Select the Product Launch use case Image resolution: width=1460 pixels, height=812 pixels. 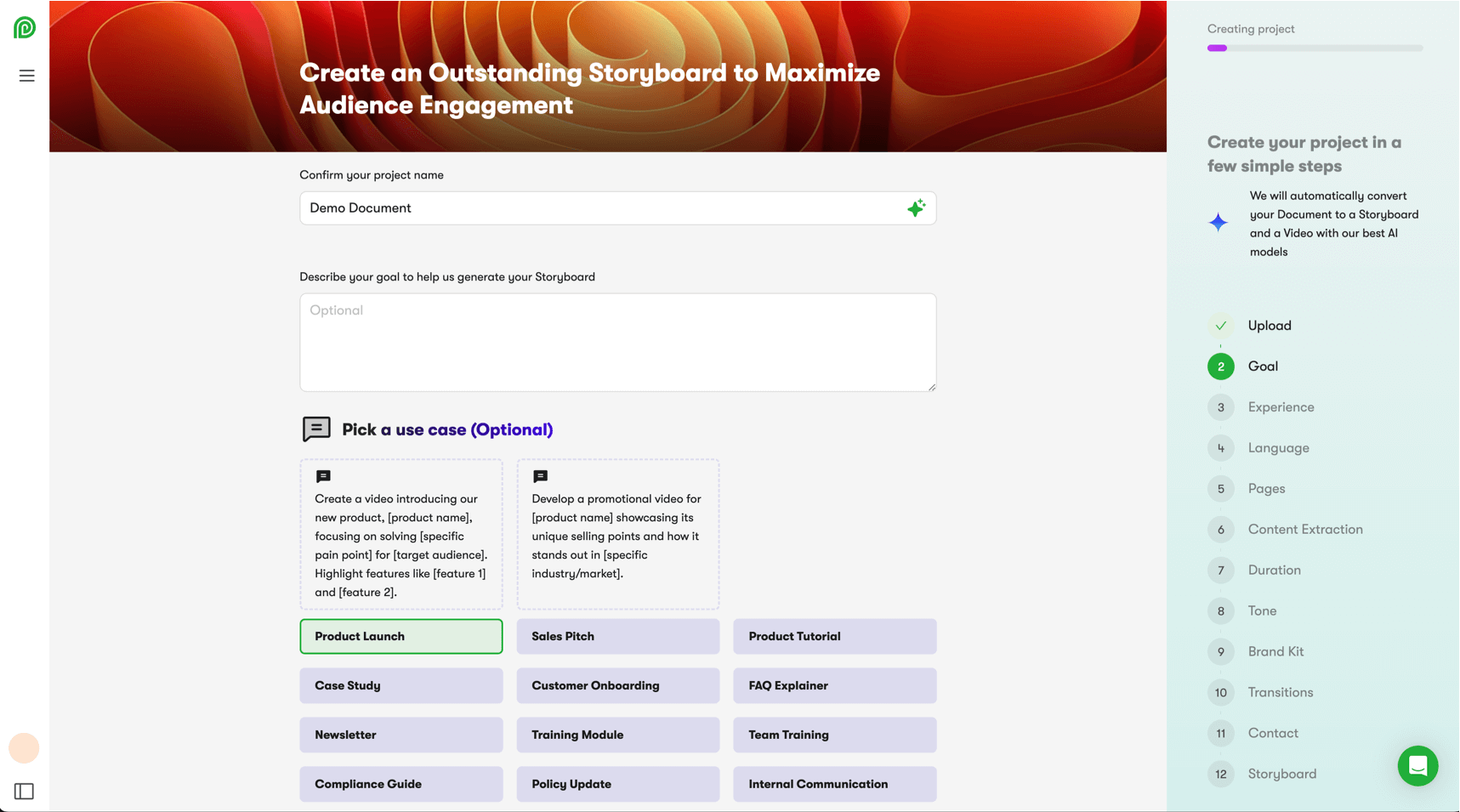(x=401, y=637)
